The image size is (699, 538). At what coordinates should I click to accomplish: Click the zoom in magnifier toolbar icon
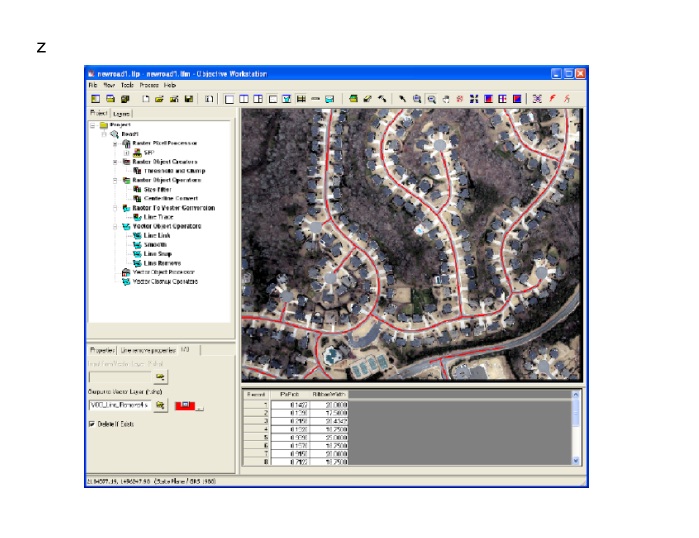(x=417, y=99)
